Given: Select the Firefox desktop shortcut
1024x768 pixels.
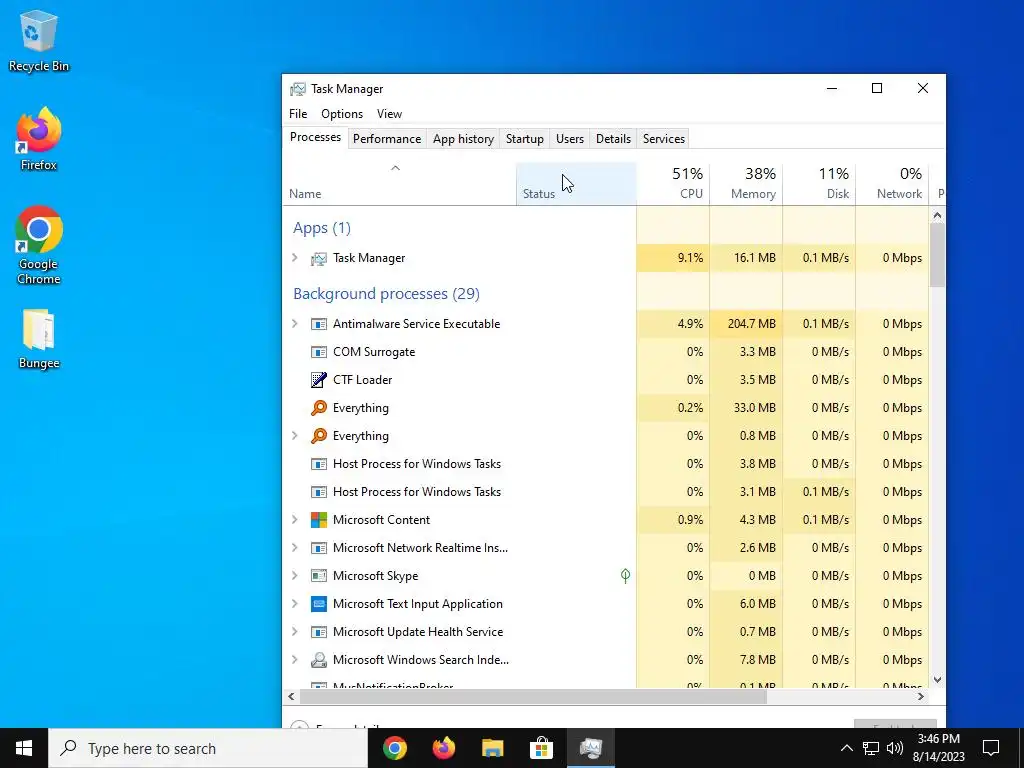Looking at the screenshot, I should pyautogui.click(x=39, y=139).
